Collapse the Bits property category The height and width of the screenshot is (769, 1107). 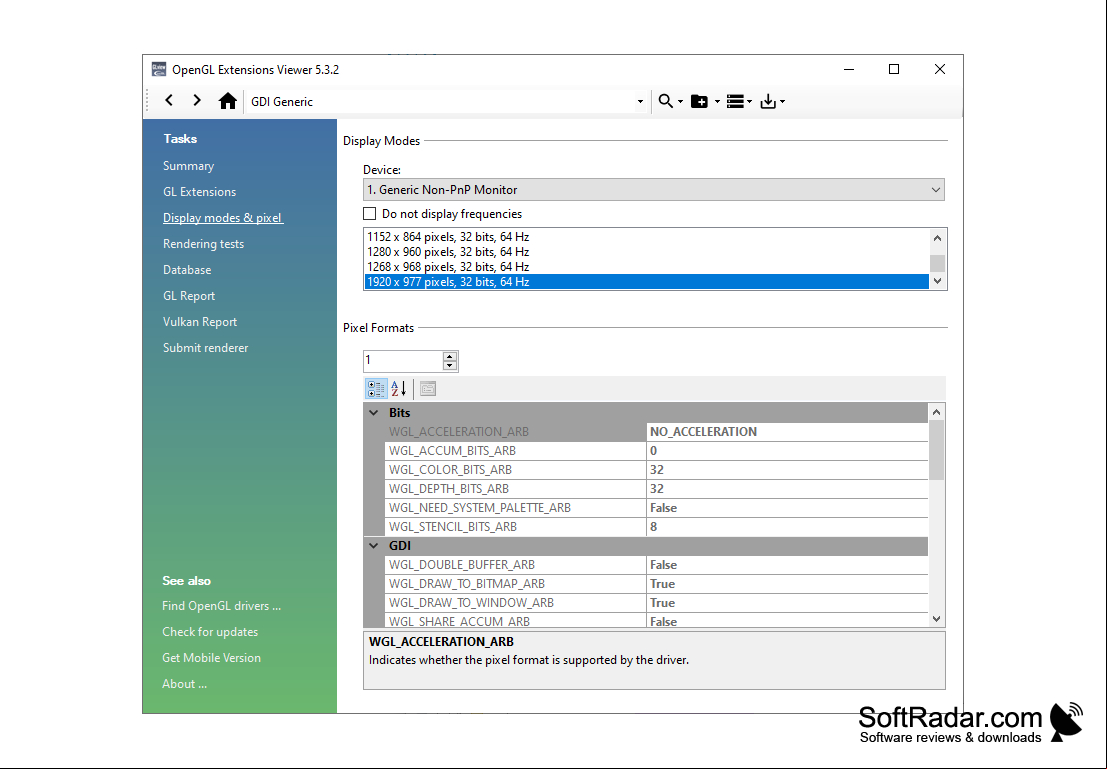[x=374, y=412]
